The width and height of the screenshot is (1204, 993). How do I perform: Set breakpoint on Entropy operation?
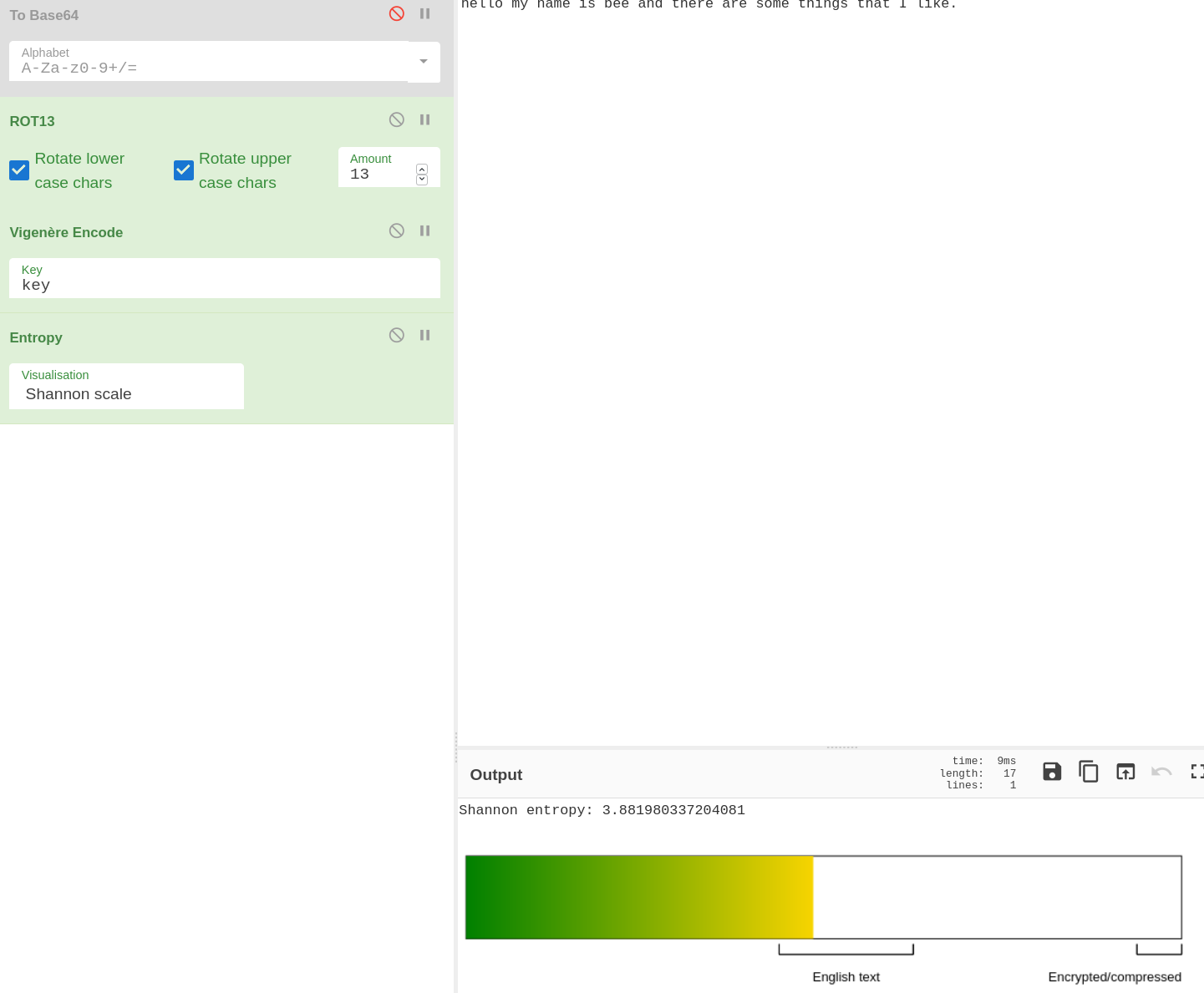424,335
